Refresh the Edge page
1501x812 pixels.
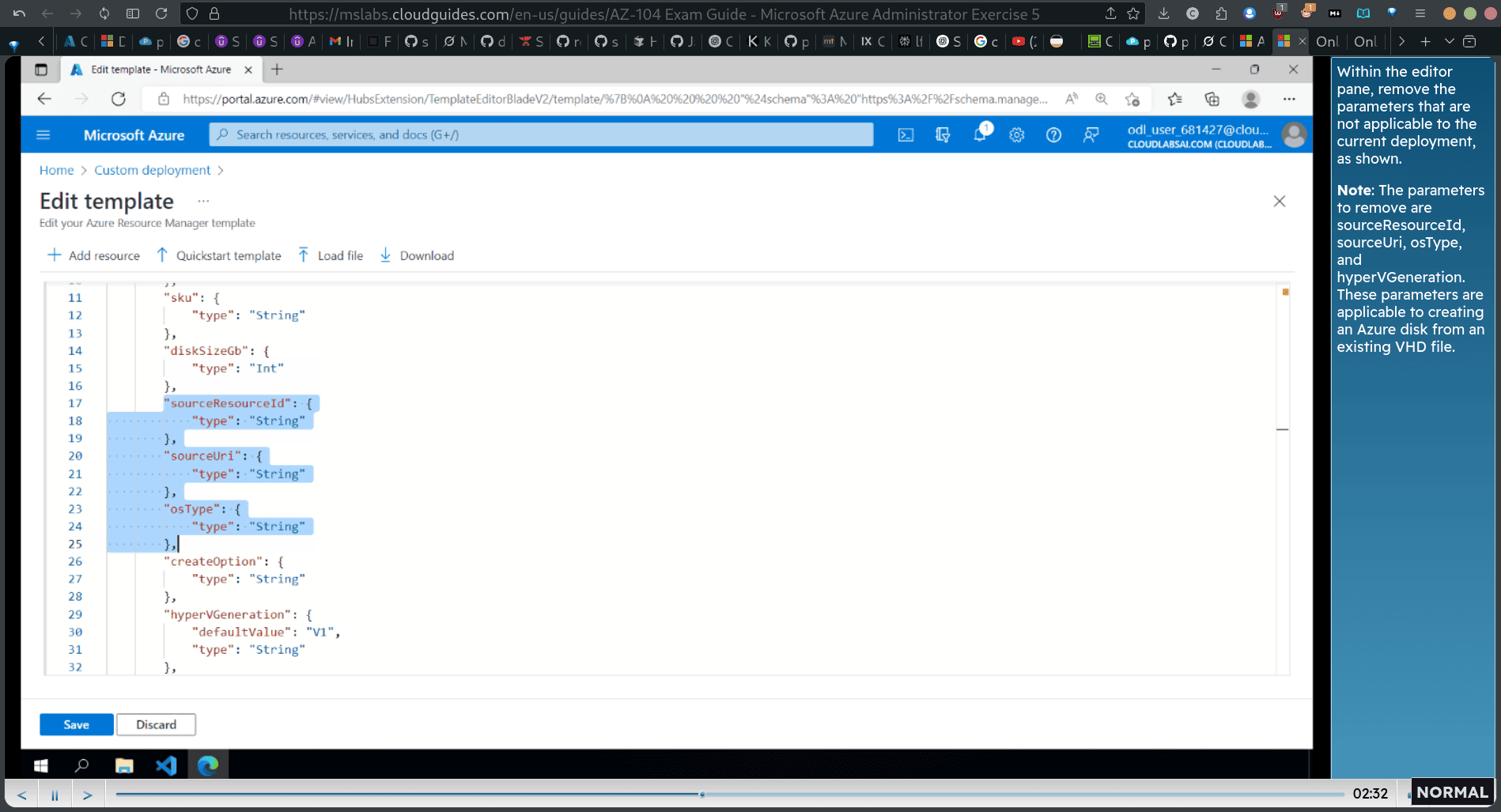[119, 99]
